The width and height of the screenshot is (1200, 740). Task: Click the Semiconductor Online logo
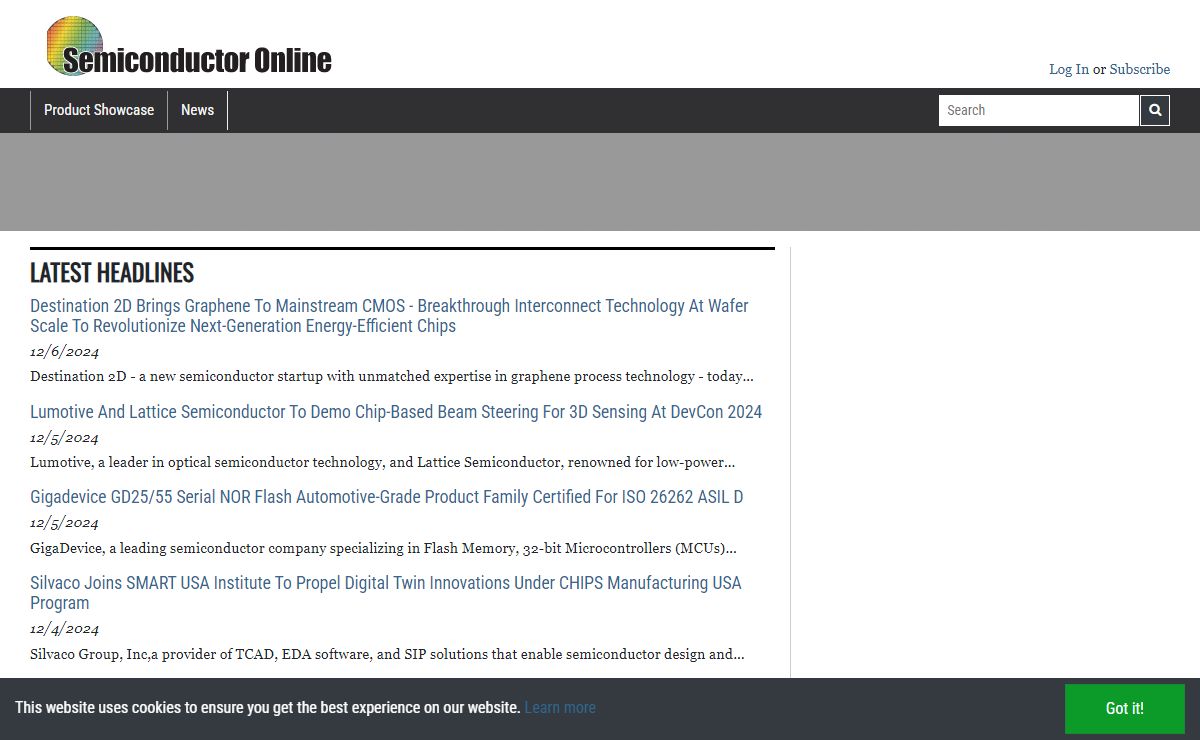point(189,46)
